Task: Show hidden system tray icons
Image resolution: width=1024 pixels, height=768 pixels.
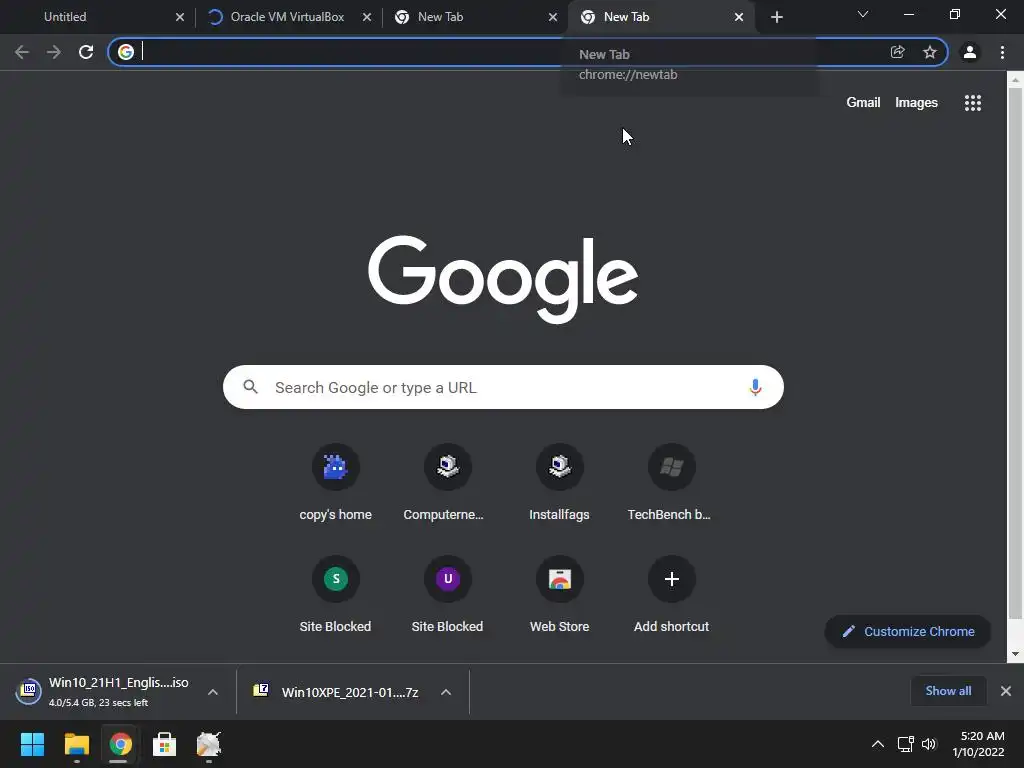Action: pyautogui.click(x=878, y=744)
